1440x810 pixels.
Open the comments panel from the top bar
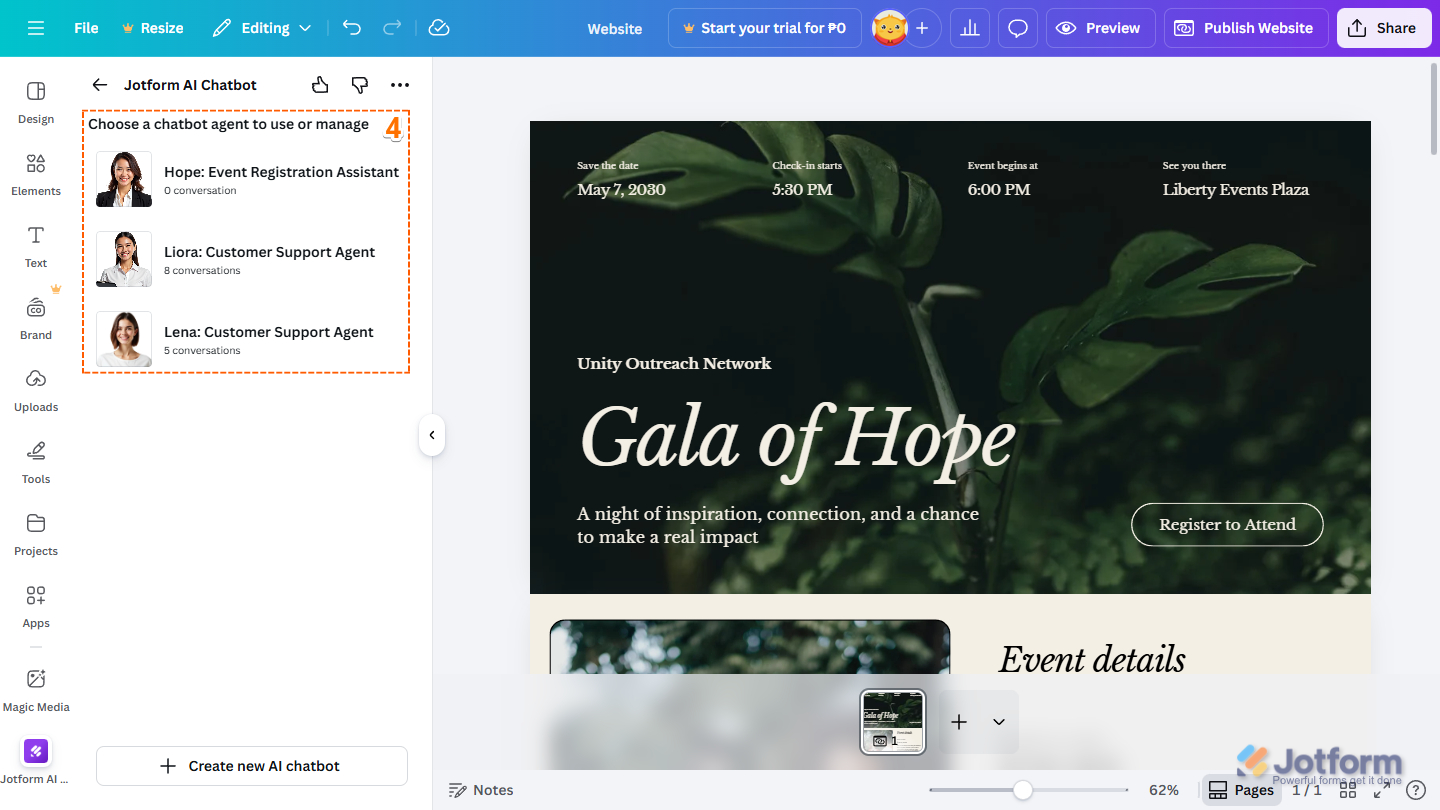click(x=1017, y=27)
